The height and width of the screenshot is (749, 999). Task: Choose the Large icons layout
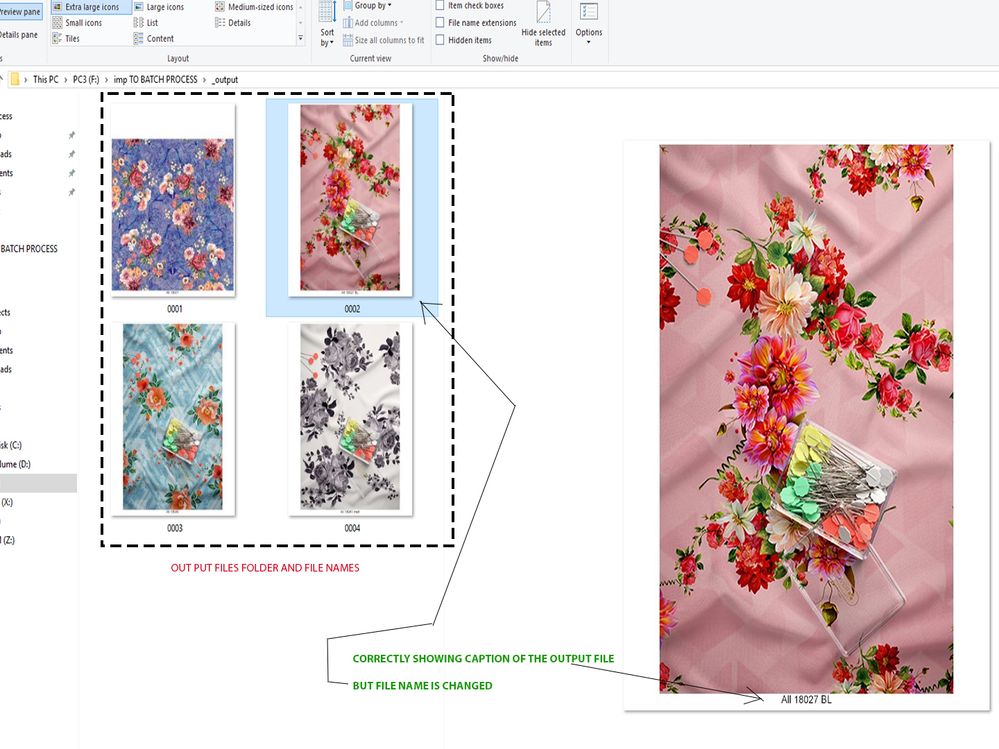coord(159,7)
